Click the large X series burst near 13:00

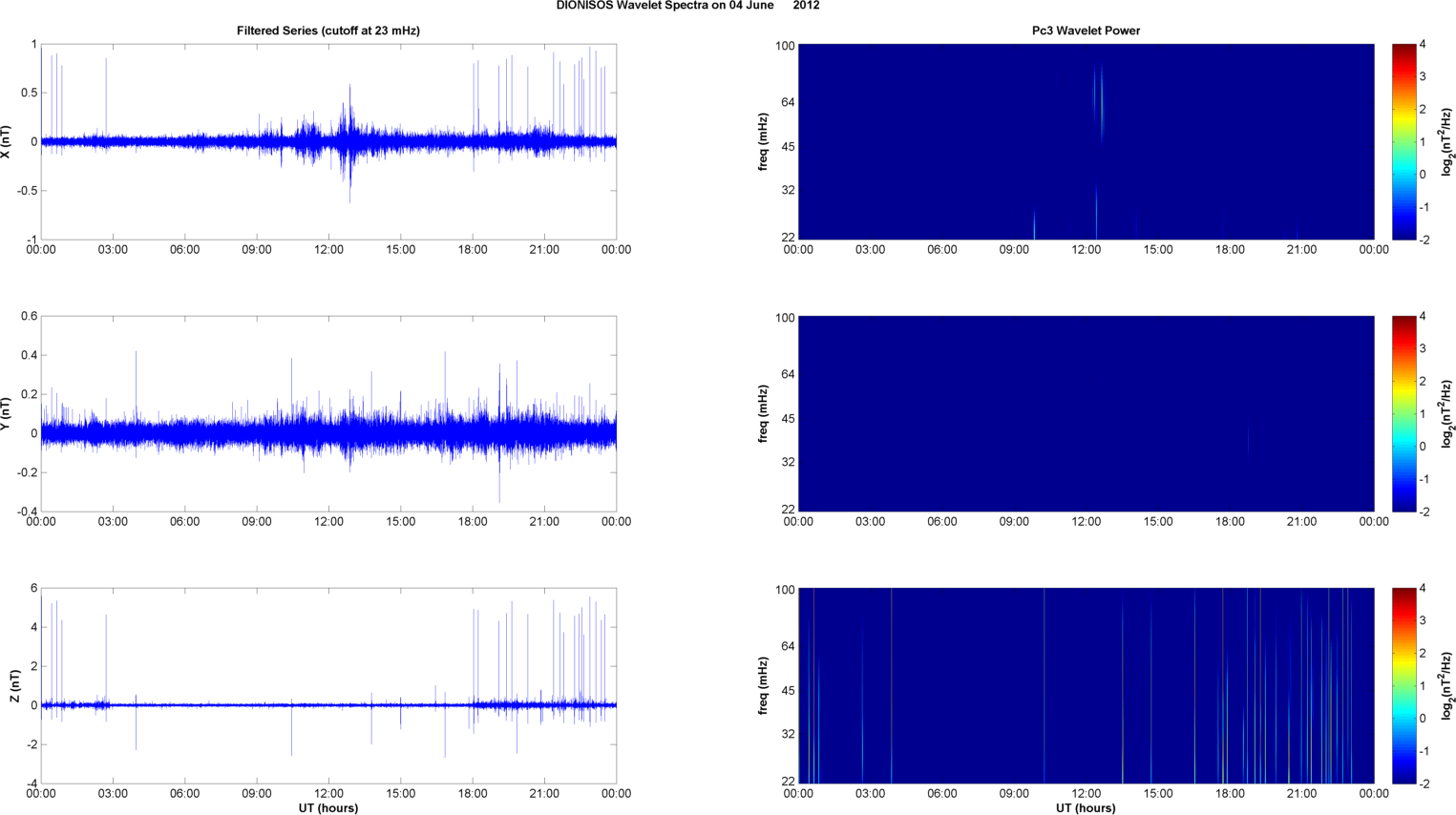348,143
